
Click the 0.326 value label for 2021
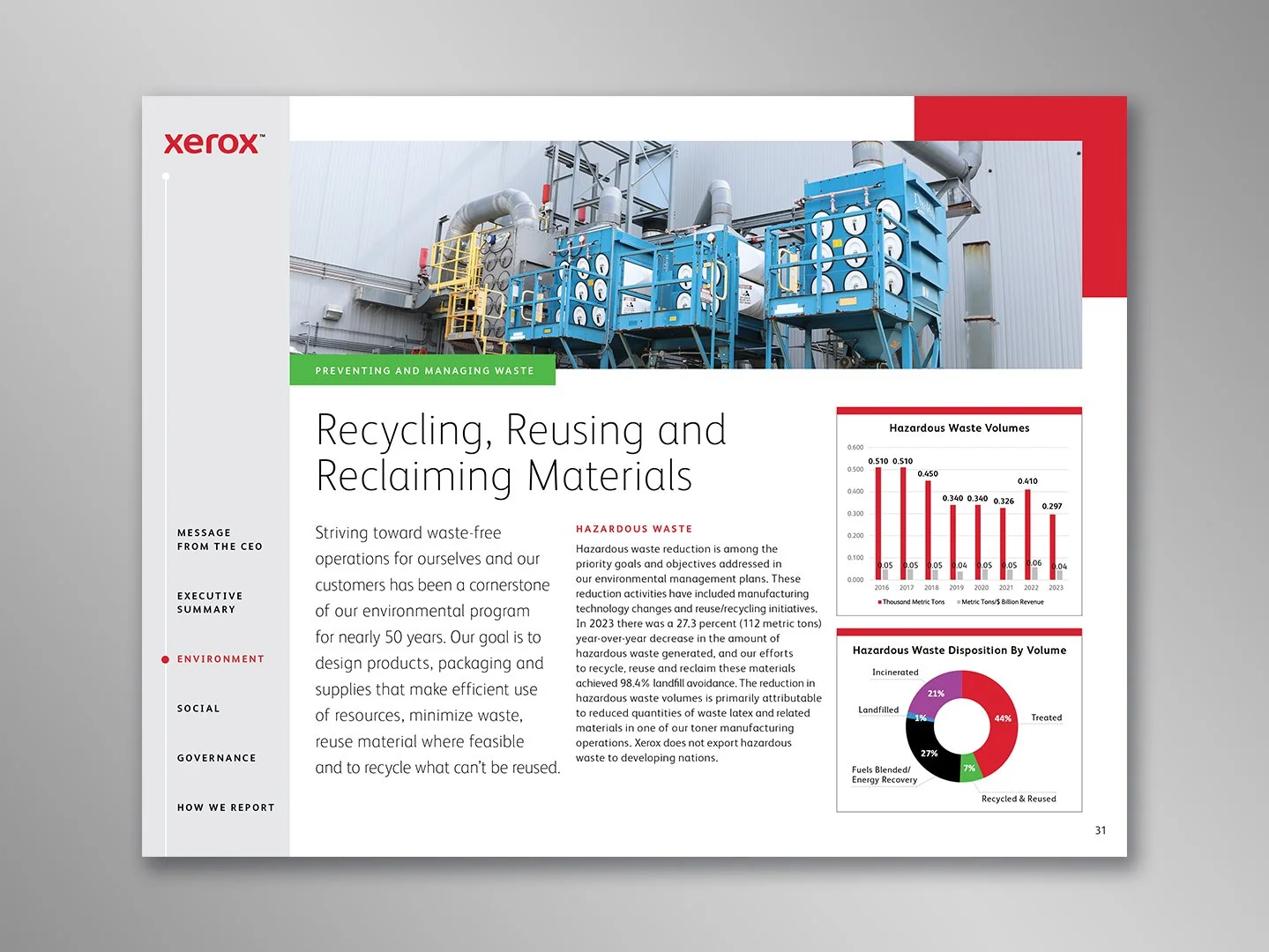tap(1004, 502)
